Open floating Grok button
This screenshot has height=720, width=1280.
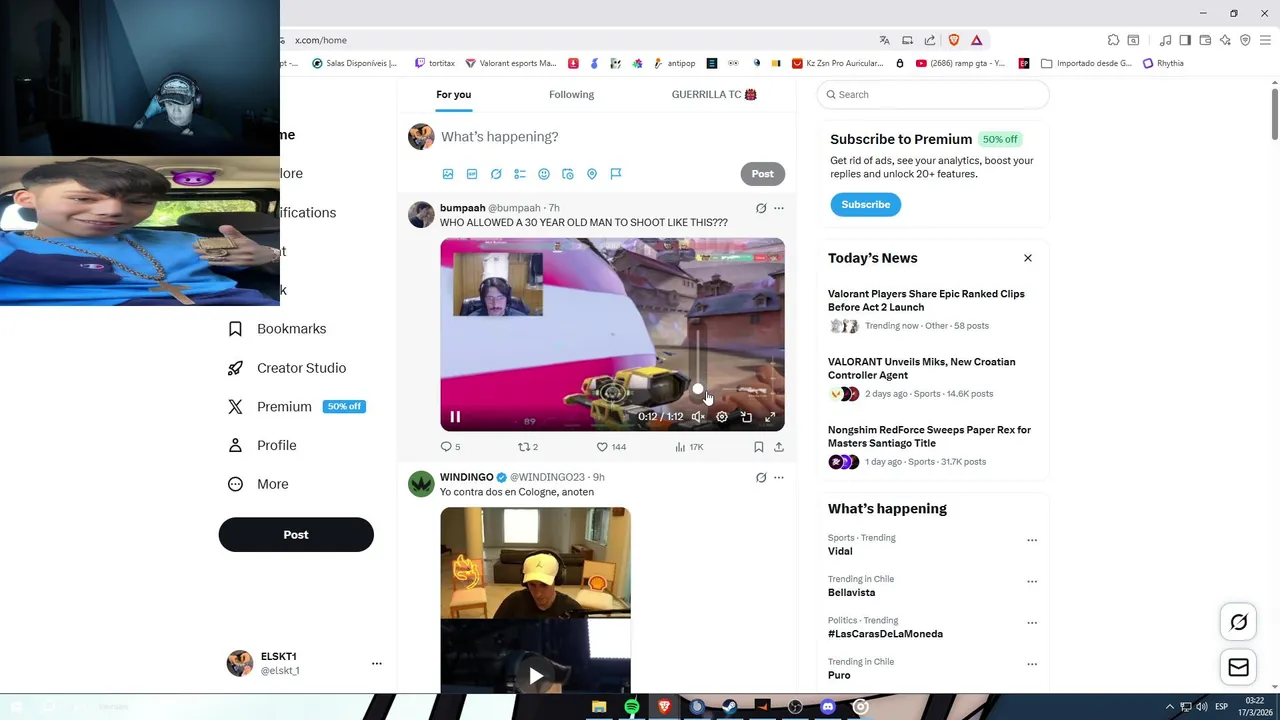click(1238, 623)
